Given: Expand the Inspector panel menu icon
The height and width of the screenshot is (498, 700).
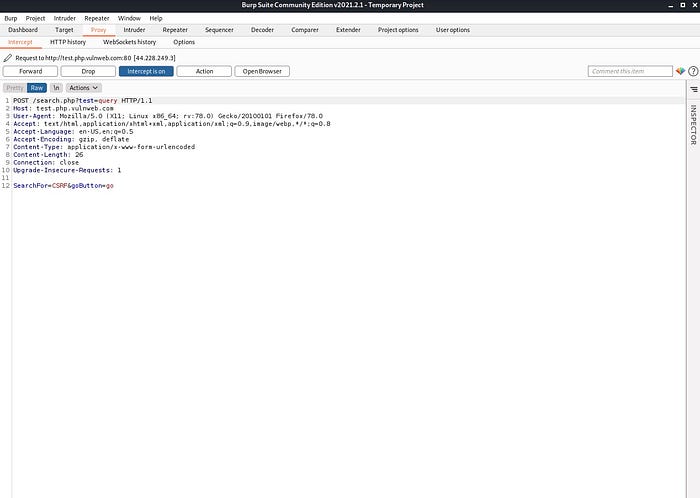Looking at the screenshot, I should point(694,89).
